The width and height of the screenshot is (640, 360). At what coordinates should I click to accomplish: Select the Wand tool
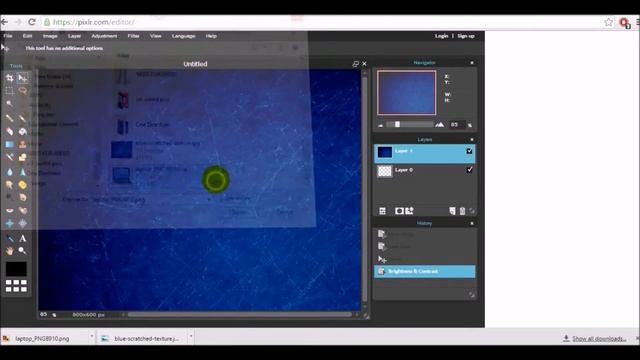(10, 104)
